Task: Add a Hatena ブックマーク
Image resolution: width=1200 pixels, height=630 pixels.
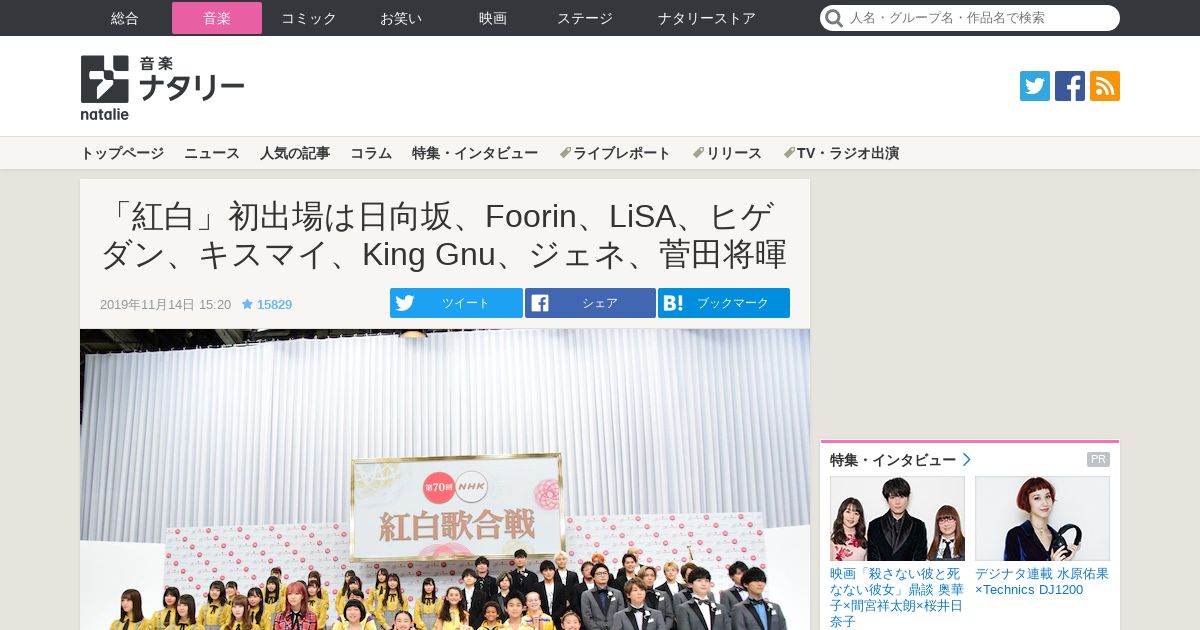Action: coord(724,303)
